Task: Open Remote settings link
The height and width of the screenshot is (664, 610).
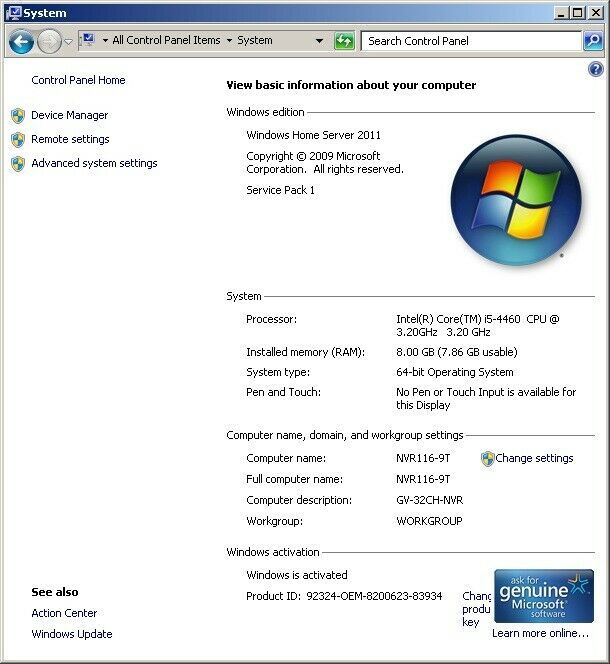Action: 70,139
